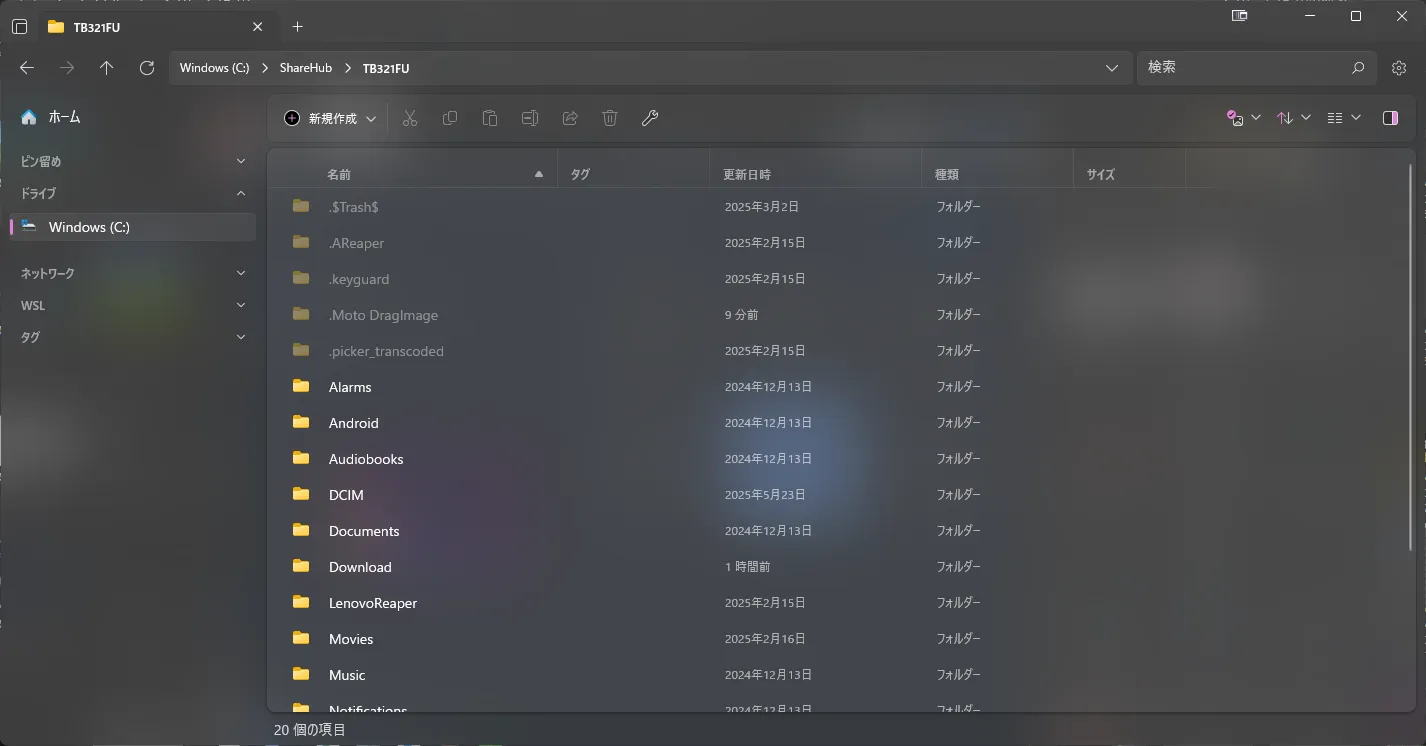Click ShareHub in breadcrumb path

[305, 68]
